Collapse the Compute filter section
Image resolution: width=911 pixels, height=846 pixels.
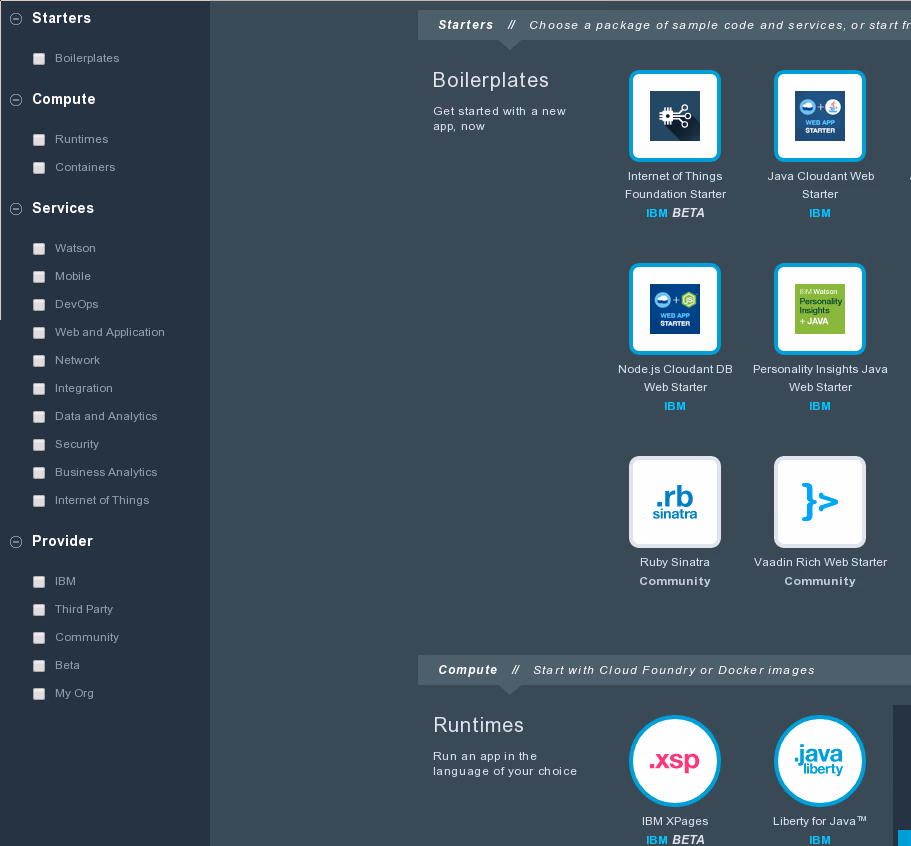15,100
